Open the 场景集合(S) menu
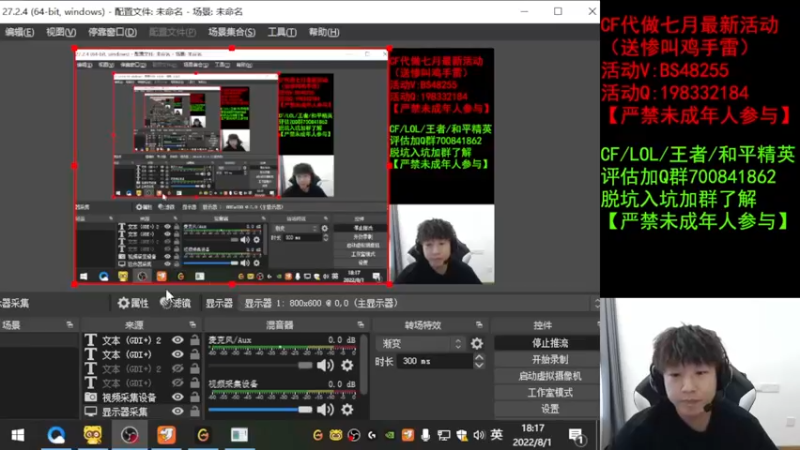 [232, 32]
